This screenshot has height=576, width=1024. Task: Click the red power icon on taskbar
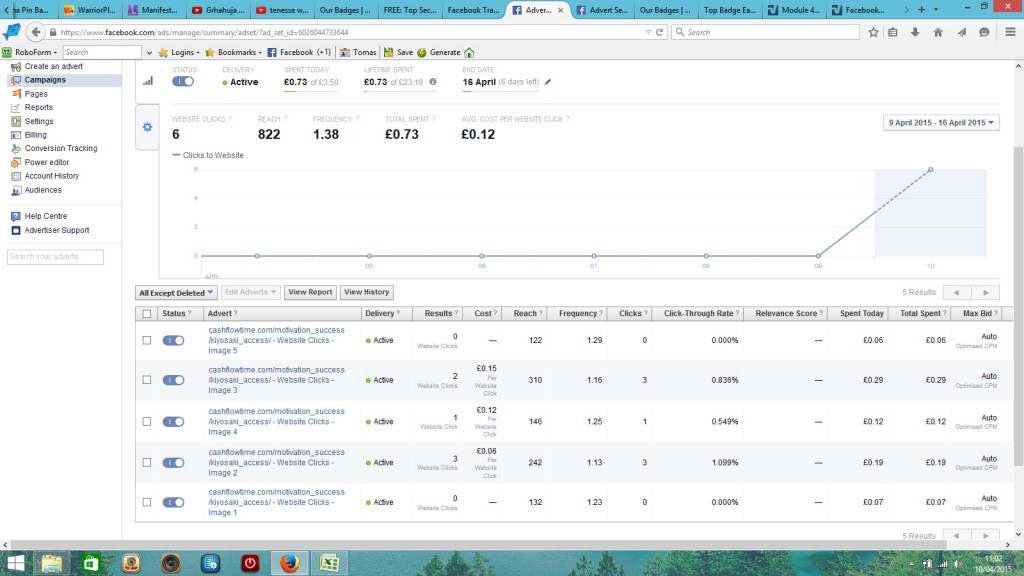(x=250, y=563)
